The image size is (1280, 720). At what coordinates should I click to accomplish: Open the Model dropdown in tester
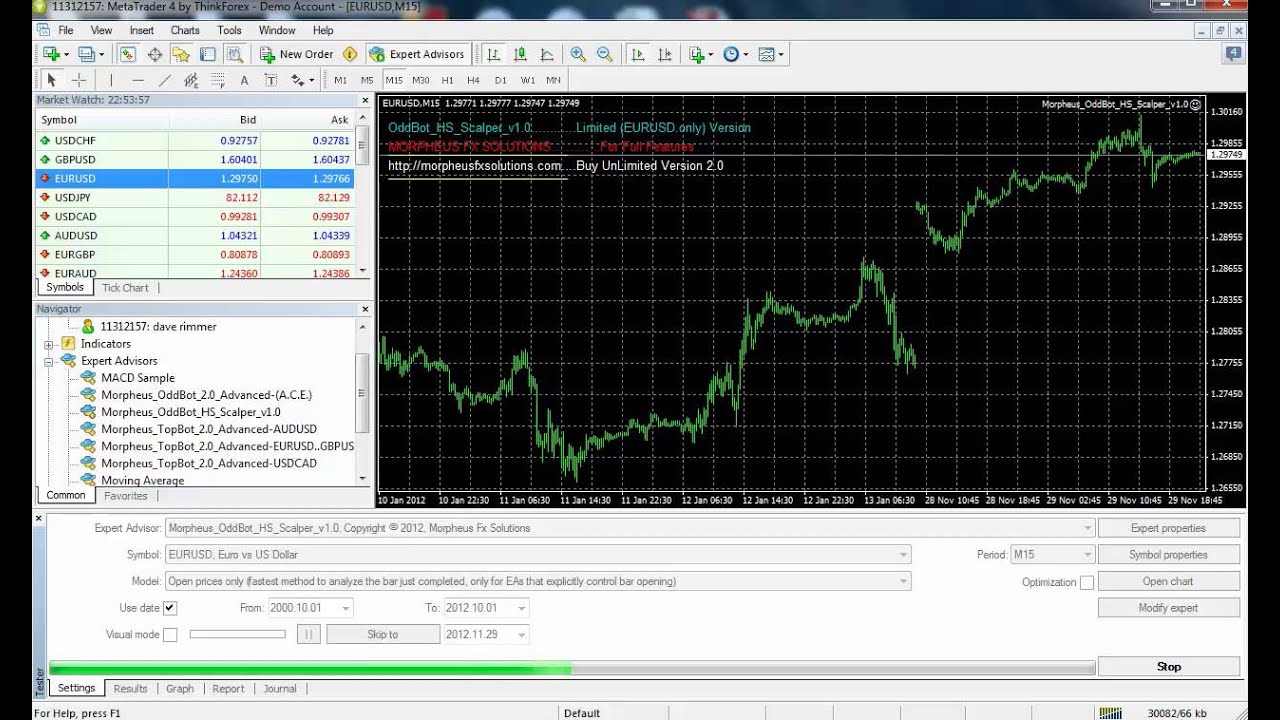pos(904,581)
